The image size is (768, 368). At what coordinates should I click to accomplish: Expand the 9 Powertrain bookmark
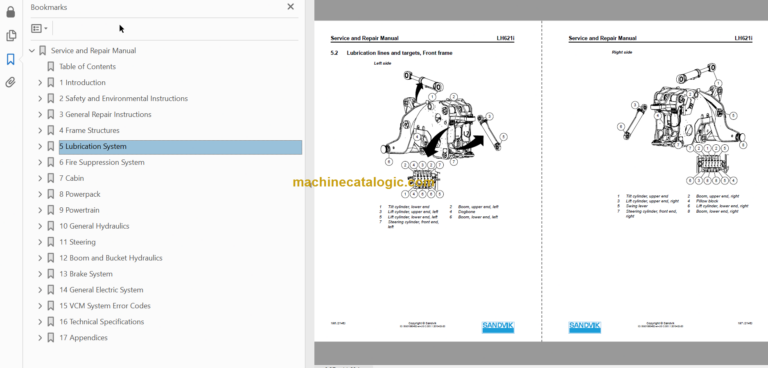click(x=40, y=210)
